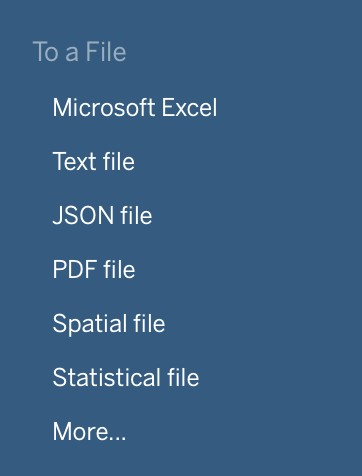Open the JSON file connection option
Screen dimensions: 362x476
click(x=102, y=215)
